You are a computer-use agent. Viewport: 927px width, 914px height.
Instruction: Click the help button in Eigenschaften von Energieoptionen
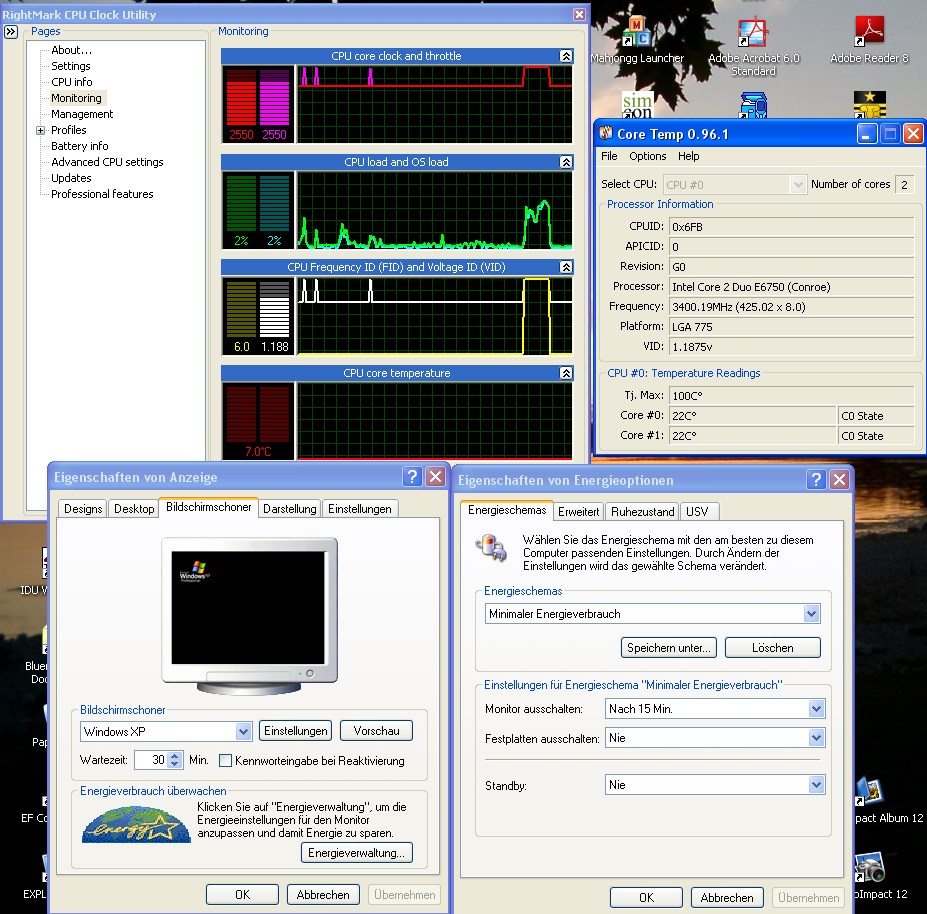[816, 479]
